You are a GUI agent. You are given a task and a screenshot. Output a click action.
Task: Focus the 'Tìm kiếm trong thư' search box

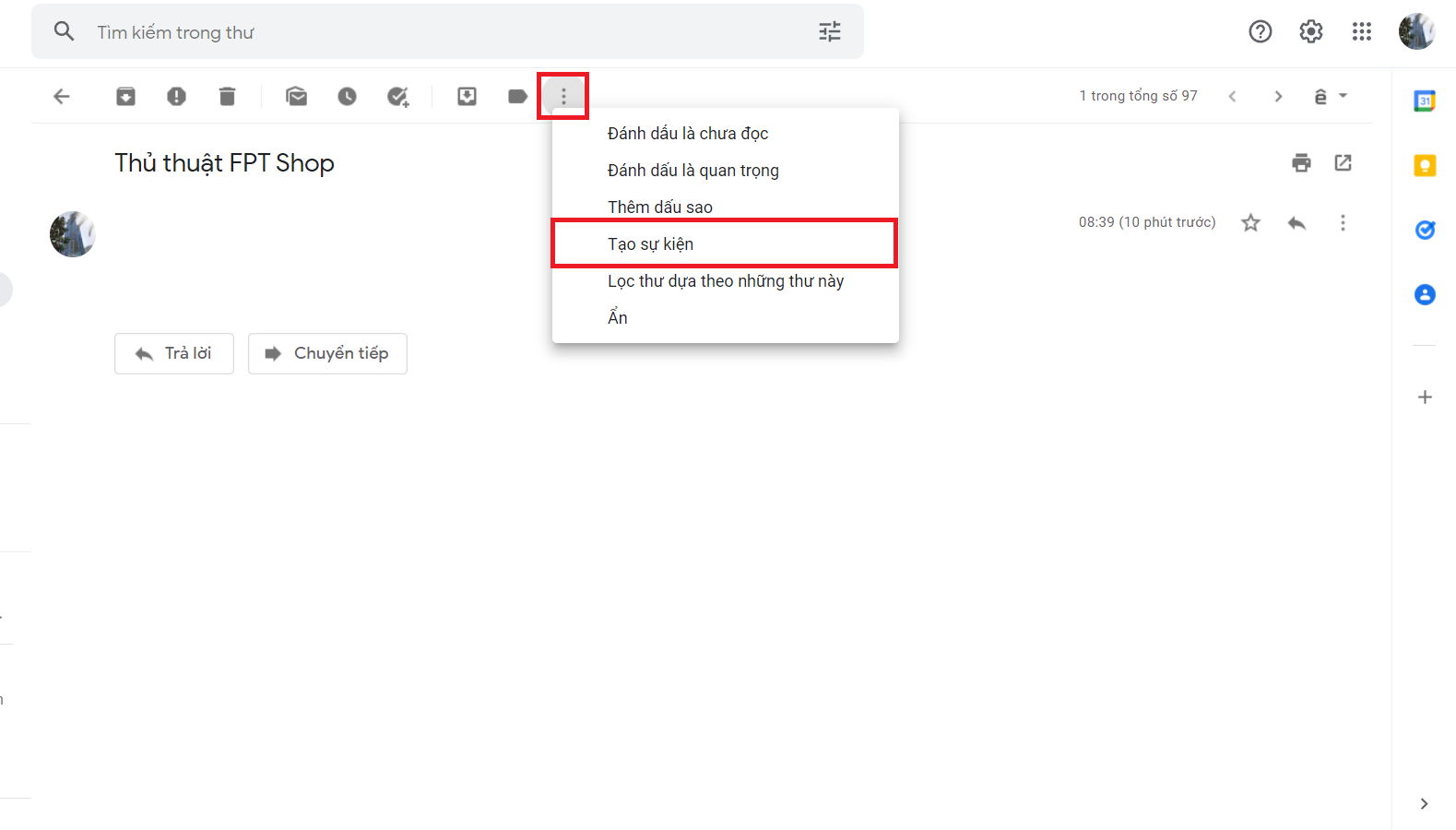click(447, 31)
